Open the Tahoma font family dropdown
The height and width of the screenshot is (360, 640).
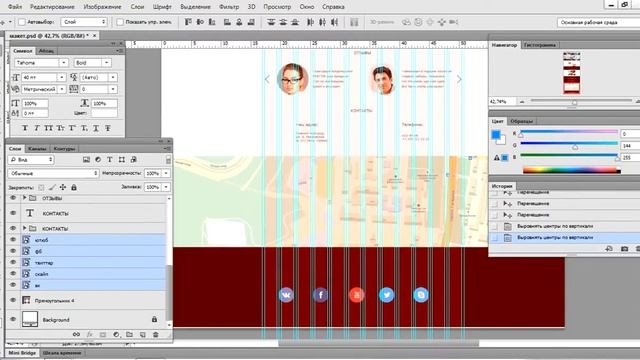tap(64, 63)
